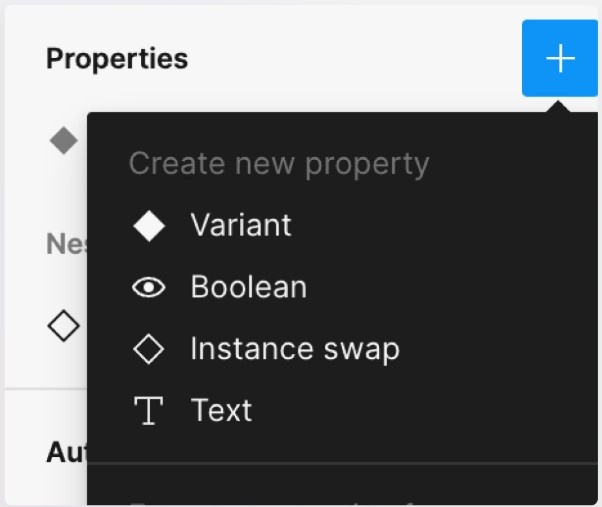Click the T icon for Text property
Viewport: 602px width, 507px height.
tap(149, 410)
